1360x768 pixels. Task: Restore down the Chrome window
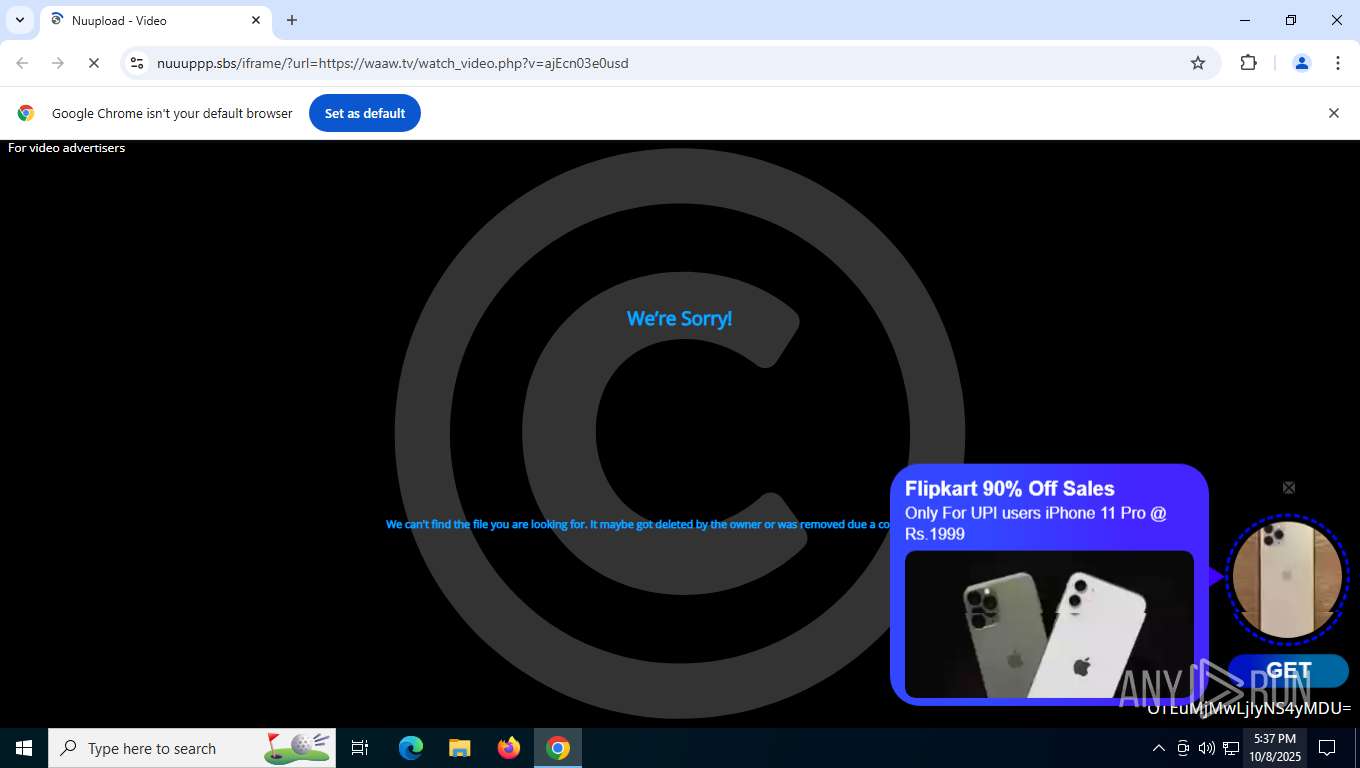pos(1291,20)
